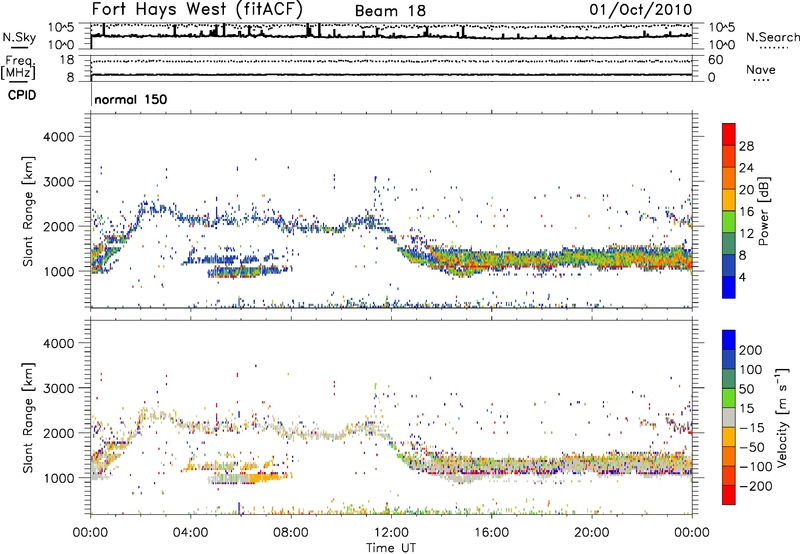
Task: Click the power colorbar tick value 28
Action: pos(746,146)
